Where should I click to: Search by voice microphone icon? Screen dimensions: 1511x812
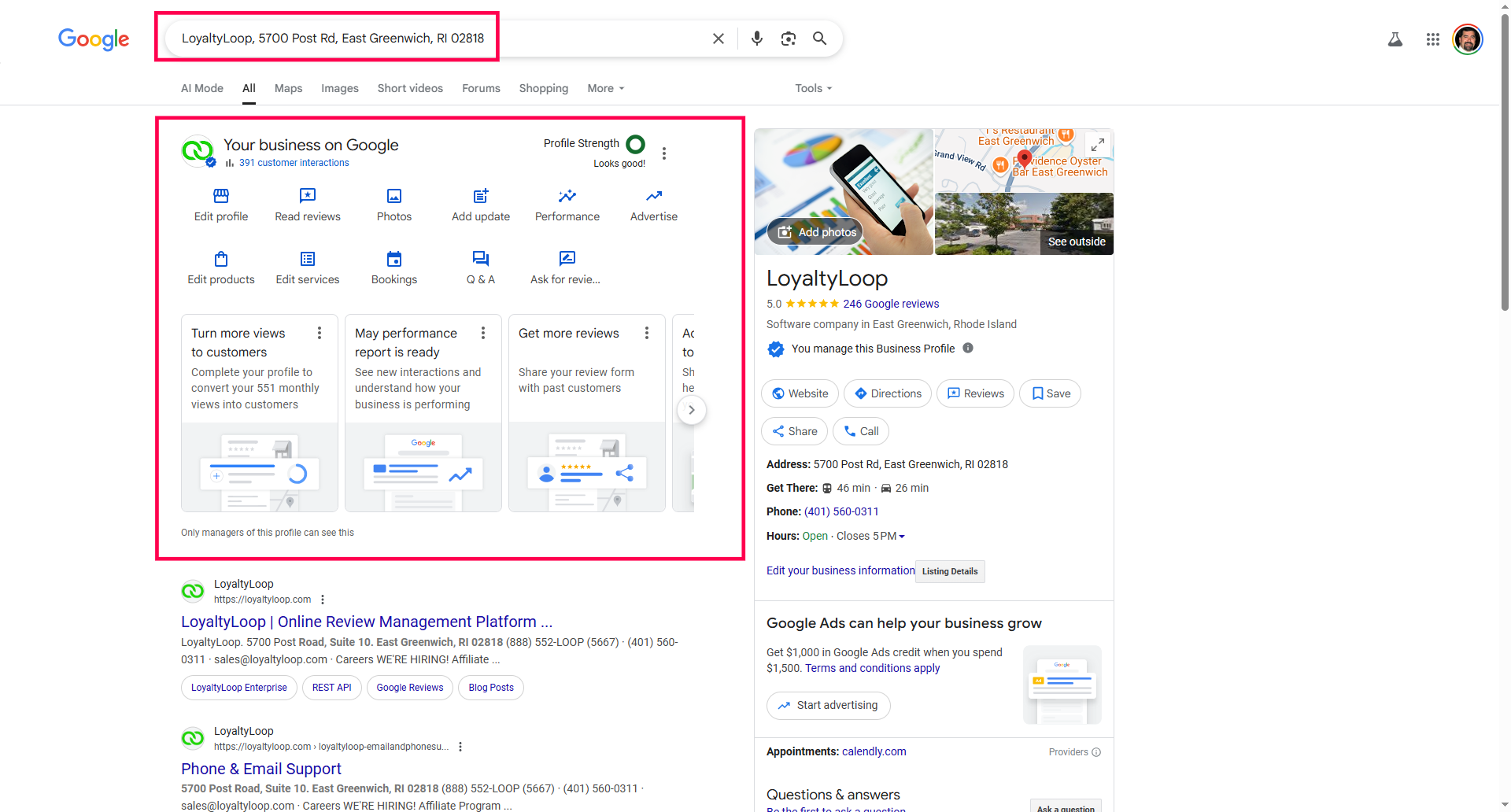coord(756,39)
